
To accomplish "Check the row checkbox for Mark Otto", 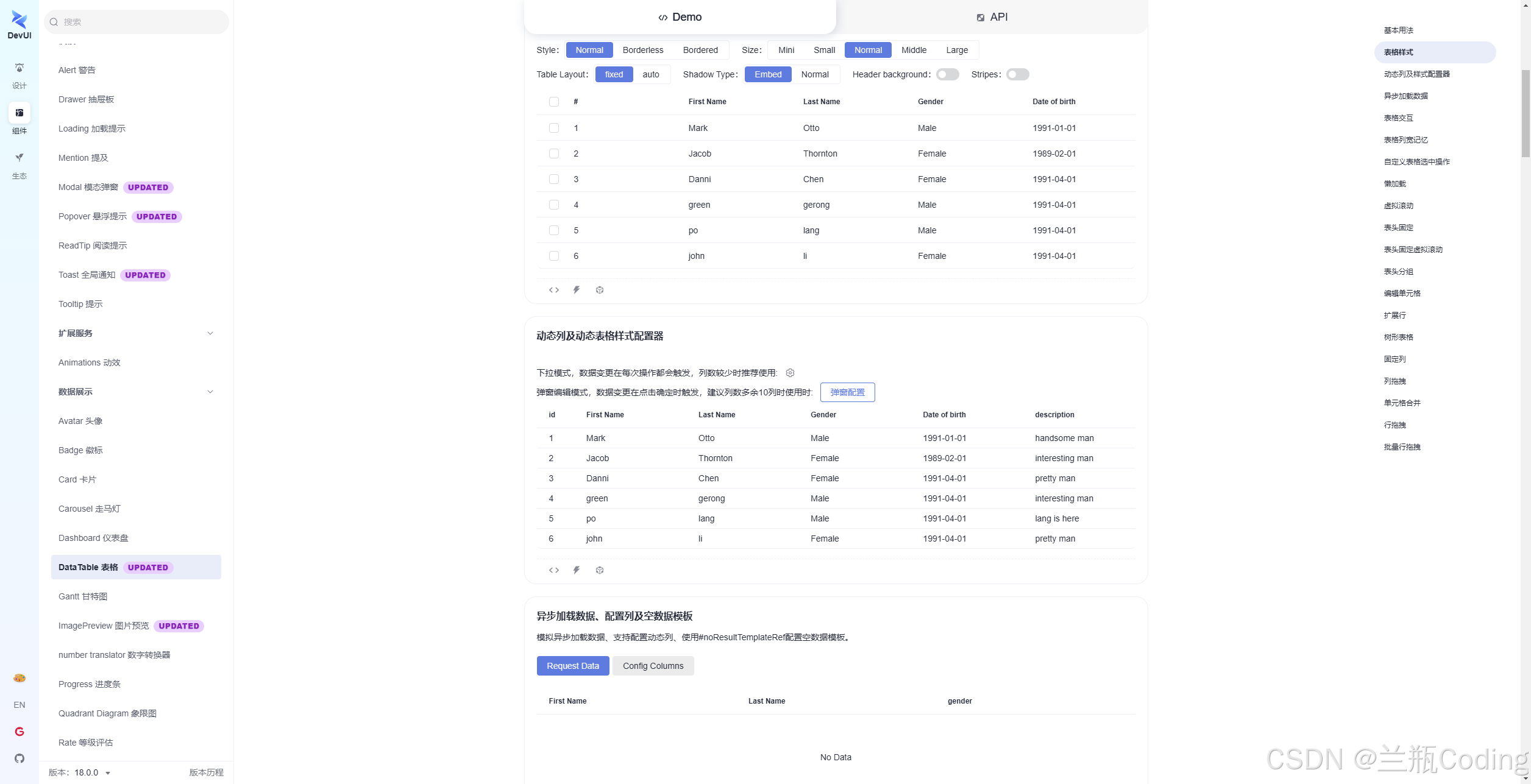I will 553,128.
